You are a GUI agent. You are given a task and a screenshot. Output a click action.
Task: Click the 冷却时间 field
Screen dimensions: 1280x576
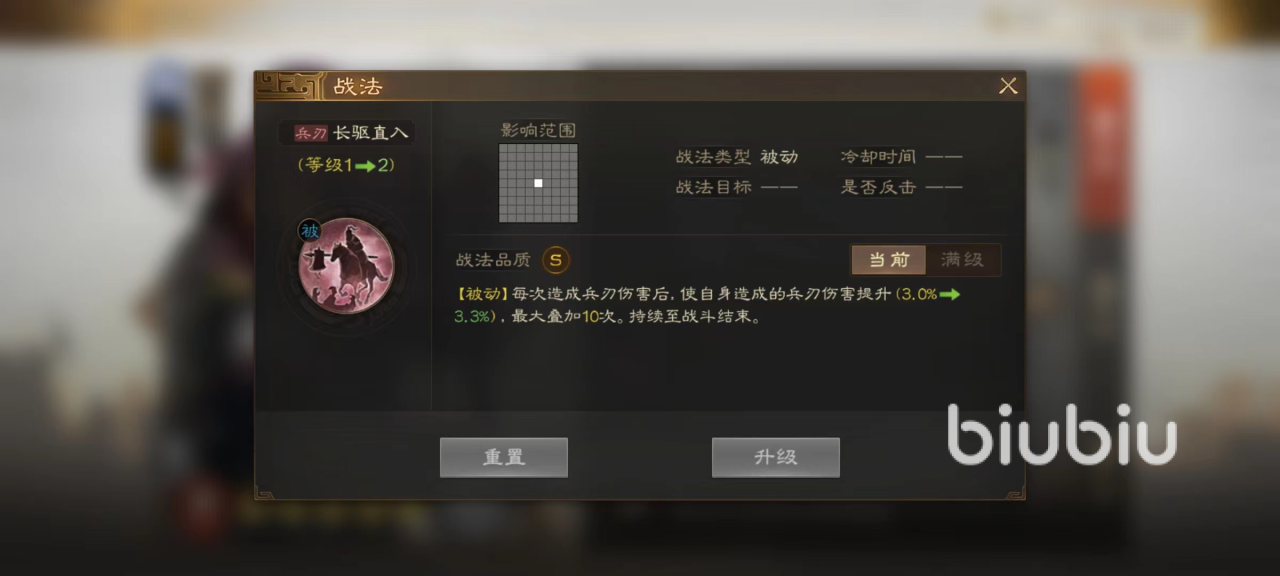coord(901,157)
